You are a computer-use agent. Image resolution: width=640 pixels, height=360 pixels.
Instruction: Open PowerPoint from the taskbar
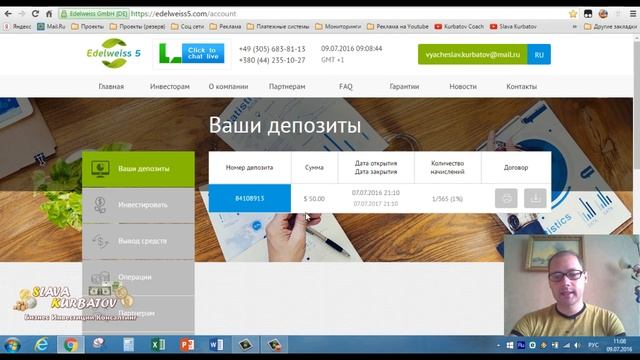(187, 345)
